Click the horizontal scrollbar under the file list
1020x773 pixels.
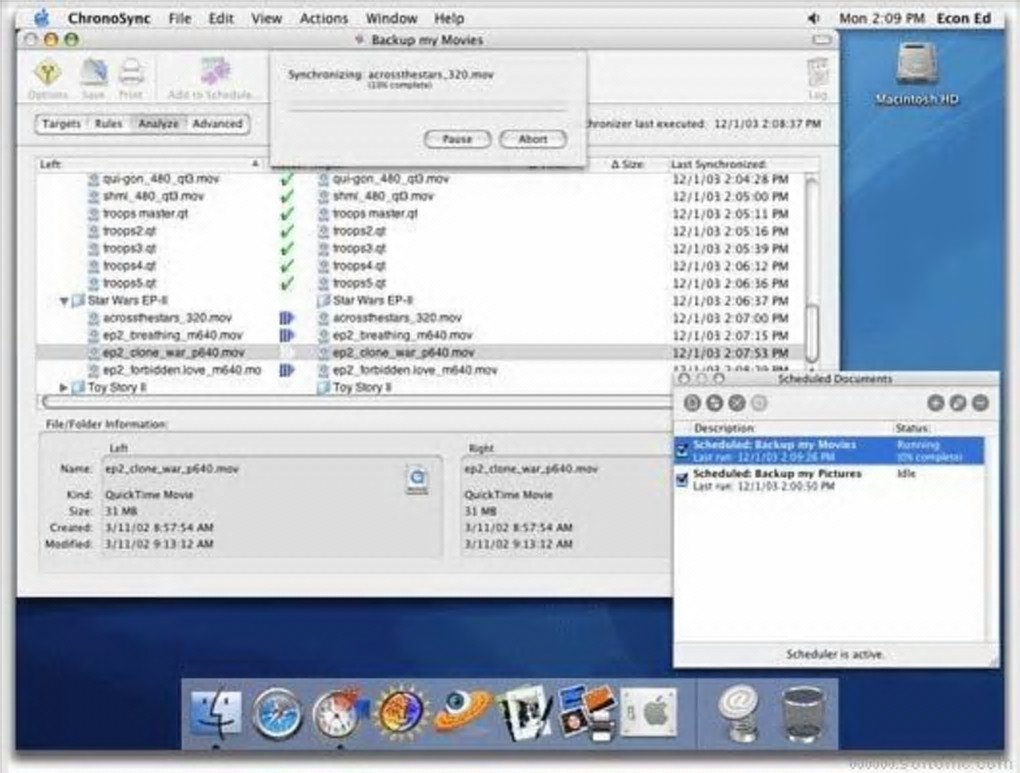pos(356,403)
